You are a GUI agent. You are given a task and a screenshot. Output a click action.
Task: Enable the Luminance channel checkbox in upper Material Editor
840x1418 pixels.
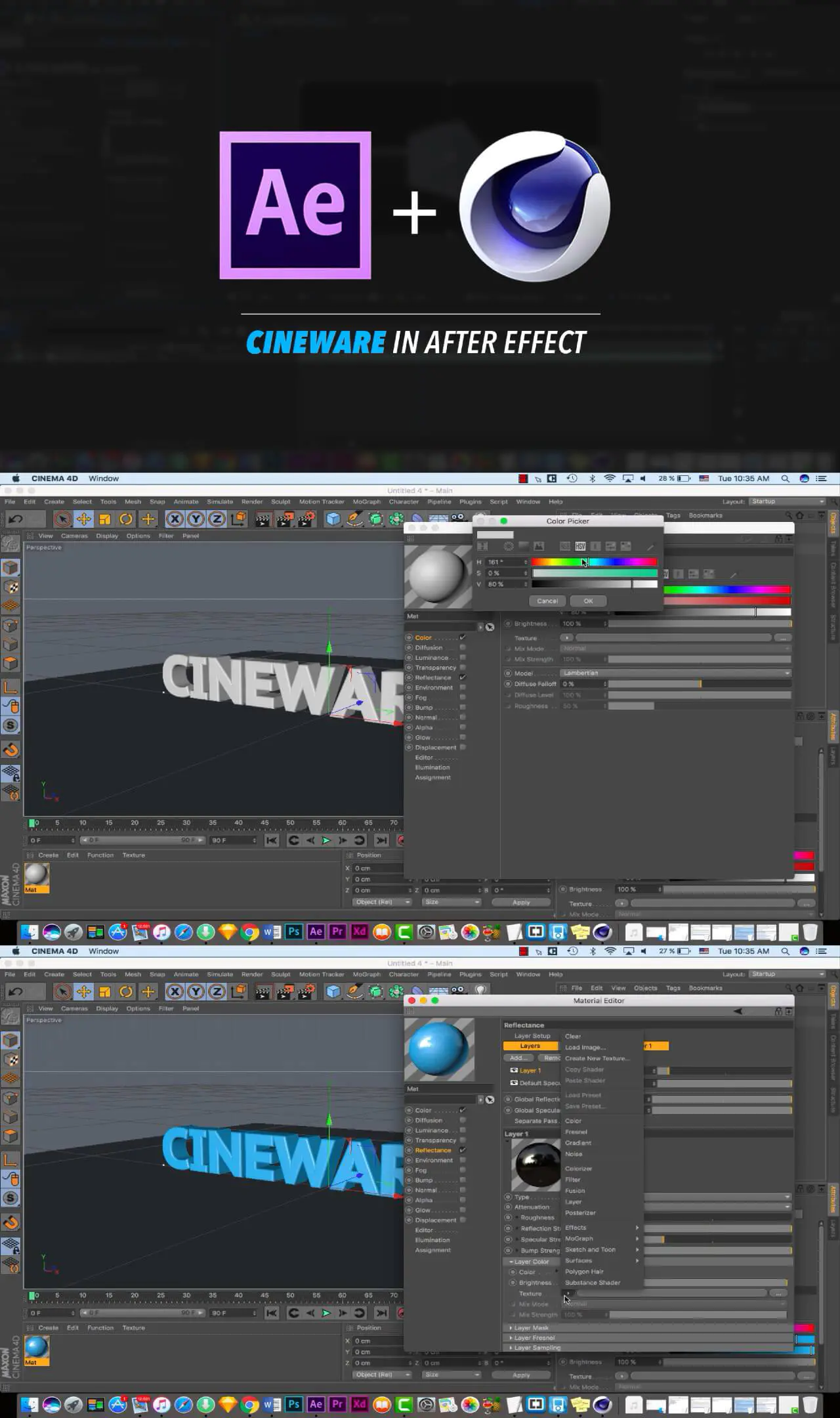(x=463, y=658)
